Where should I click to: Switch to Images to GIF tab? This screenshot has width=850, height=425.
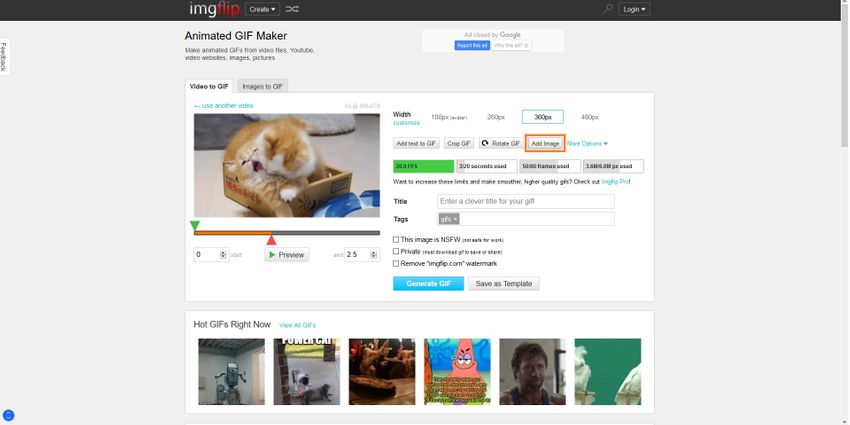pos(262,86)
